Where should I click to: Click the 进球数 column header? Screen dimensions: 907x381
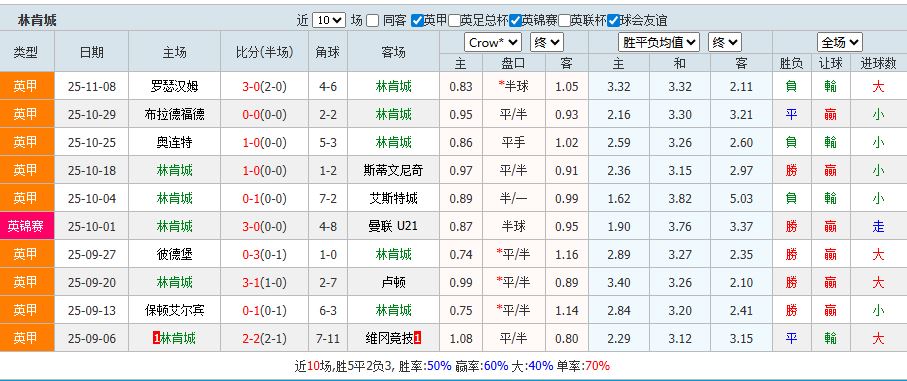(x=878, y=63)
